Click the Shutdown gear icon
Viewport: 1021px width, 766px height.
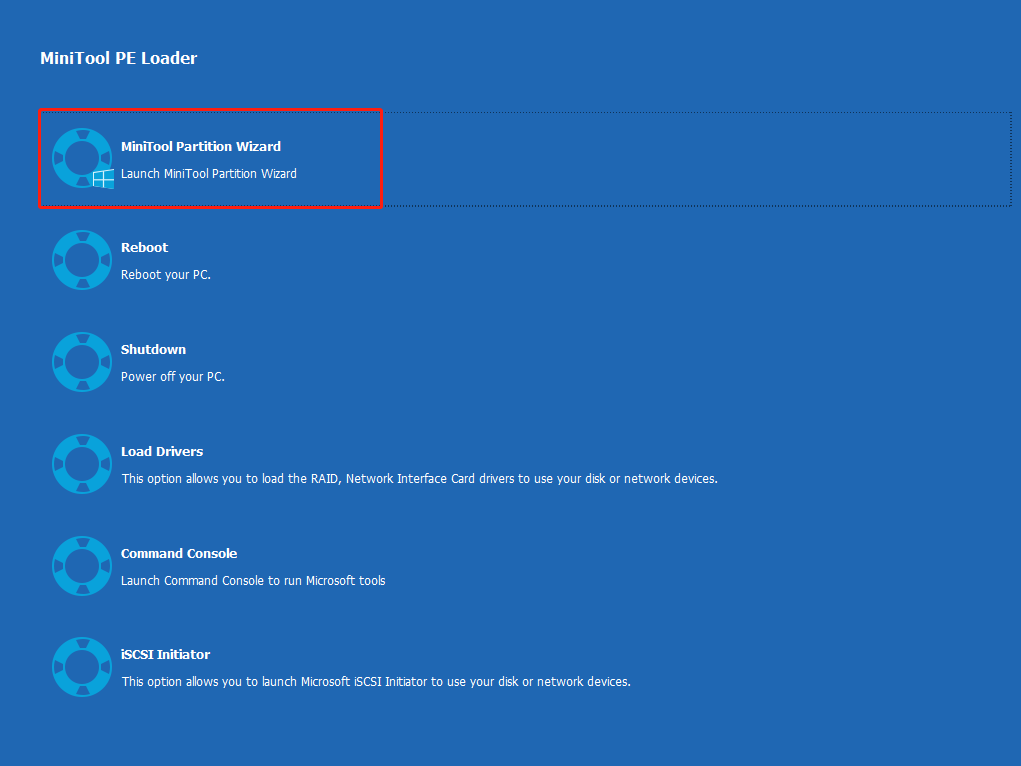pyautogui.click(x=81, y=361)
